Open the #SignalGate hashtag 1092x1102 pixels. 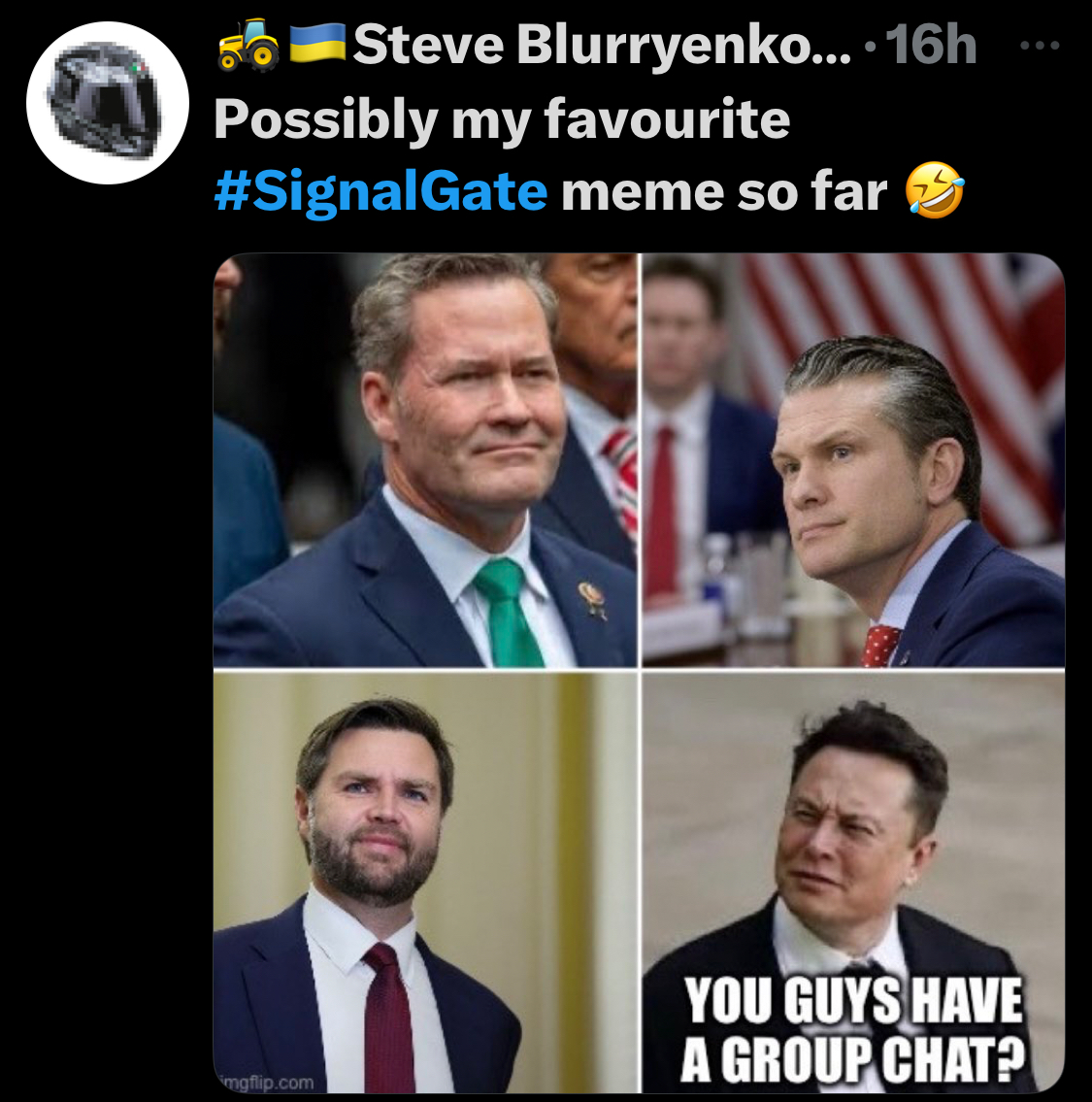click(381, 190)
